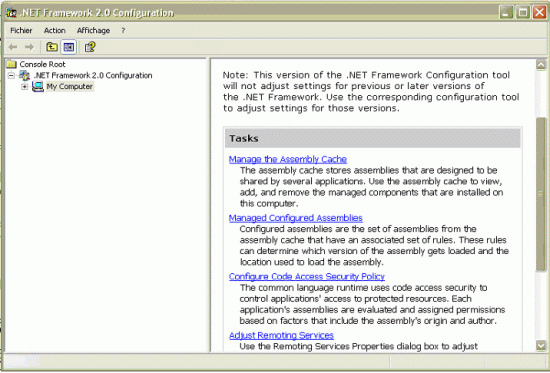This screenshot has height=373, width=550.
Task: Open the ? help menu
Action: [x=123, y=31]
